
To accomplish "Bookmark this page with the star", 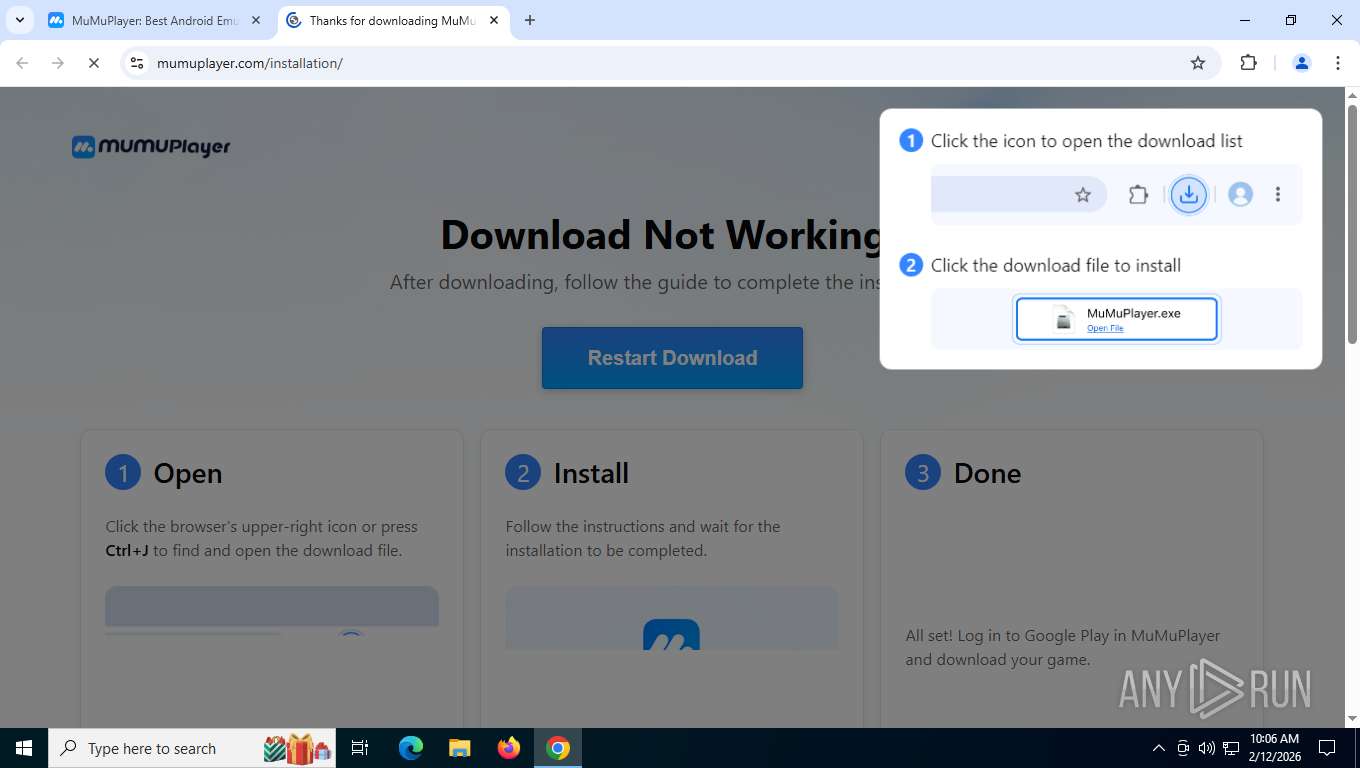I will click(x=1198, y=63).
